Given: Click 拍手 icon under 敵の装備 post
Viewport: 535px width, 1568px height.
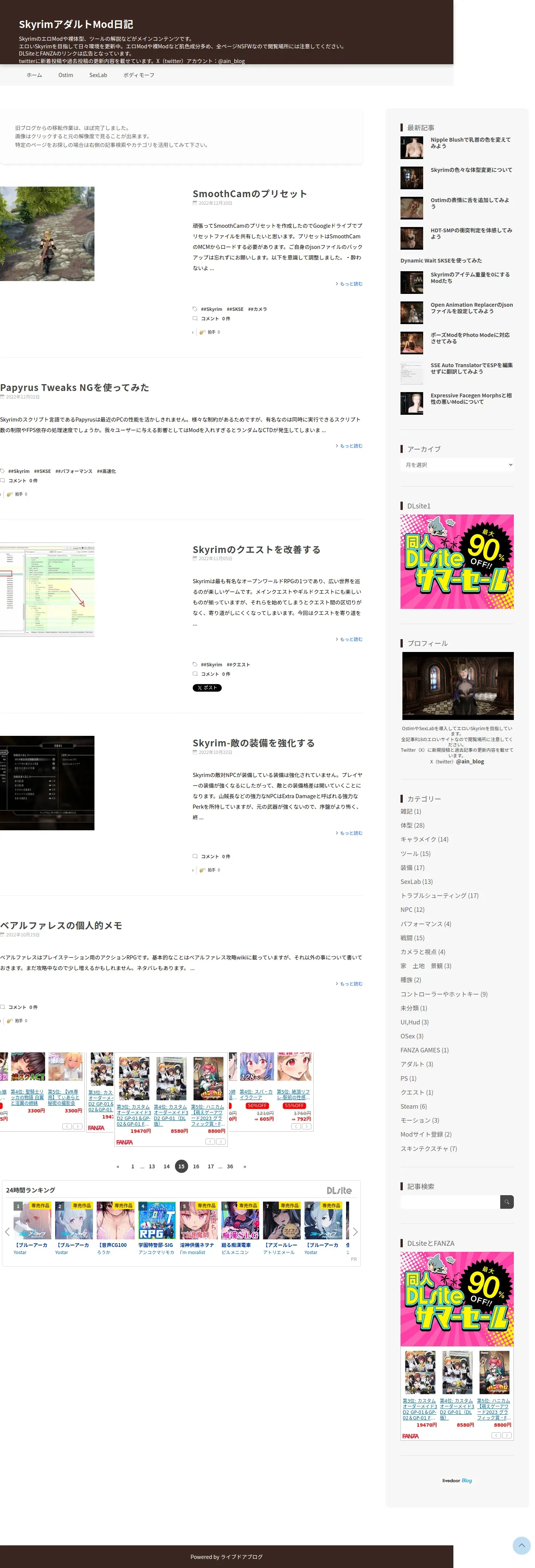Looking at the screenshot, I should click(x=203, y=870).
